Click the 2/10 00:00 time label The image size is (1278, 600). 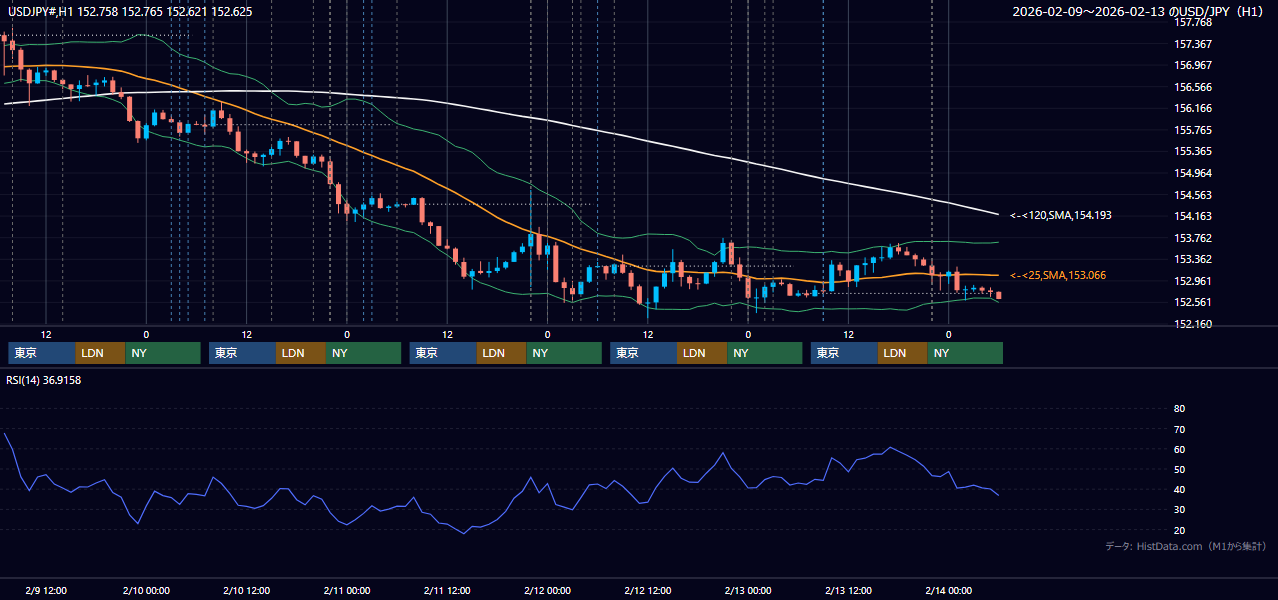(x=145, y=590)
